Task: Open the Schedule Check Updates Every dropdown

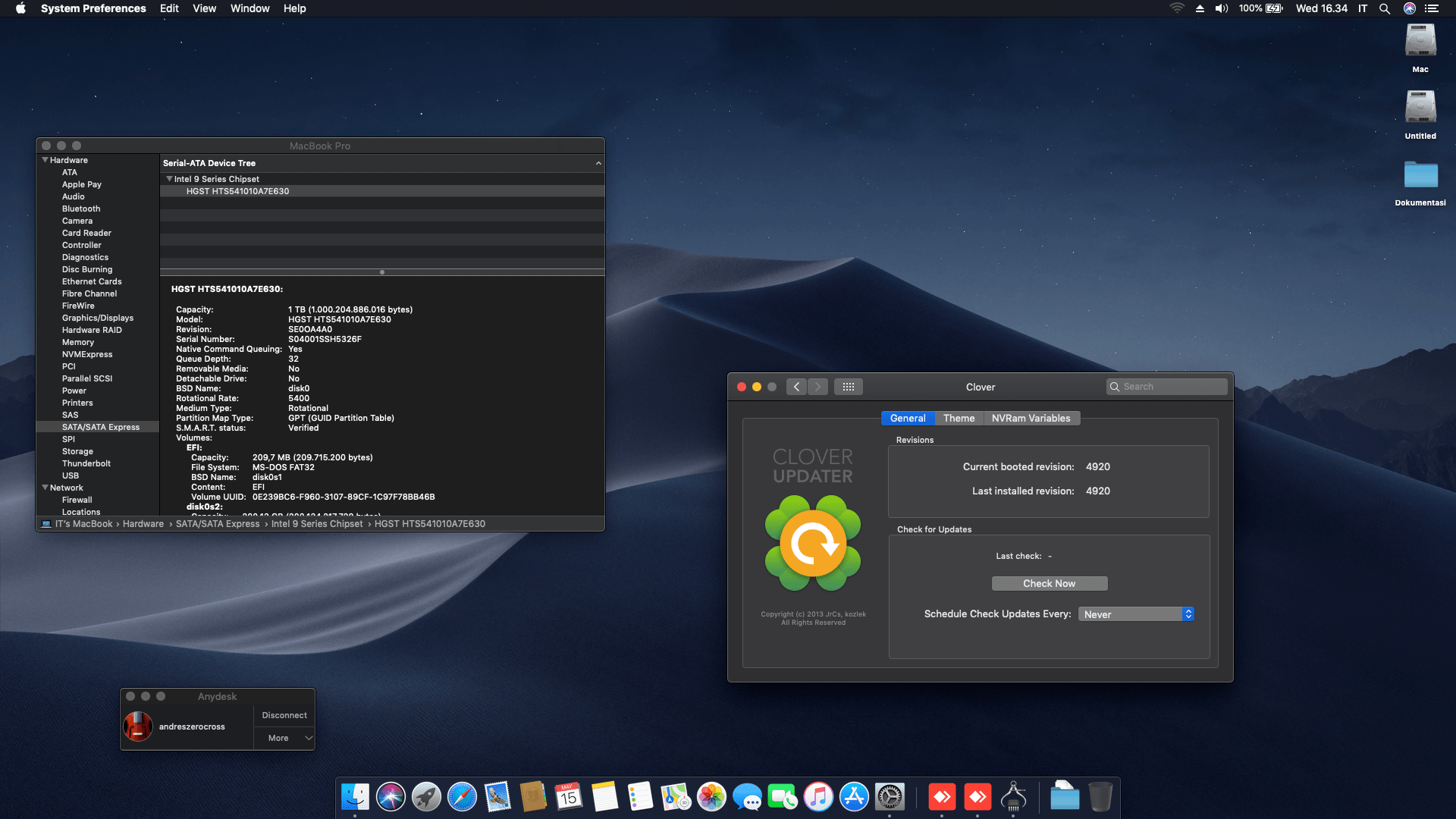Action: [x=1136, y=614]
